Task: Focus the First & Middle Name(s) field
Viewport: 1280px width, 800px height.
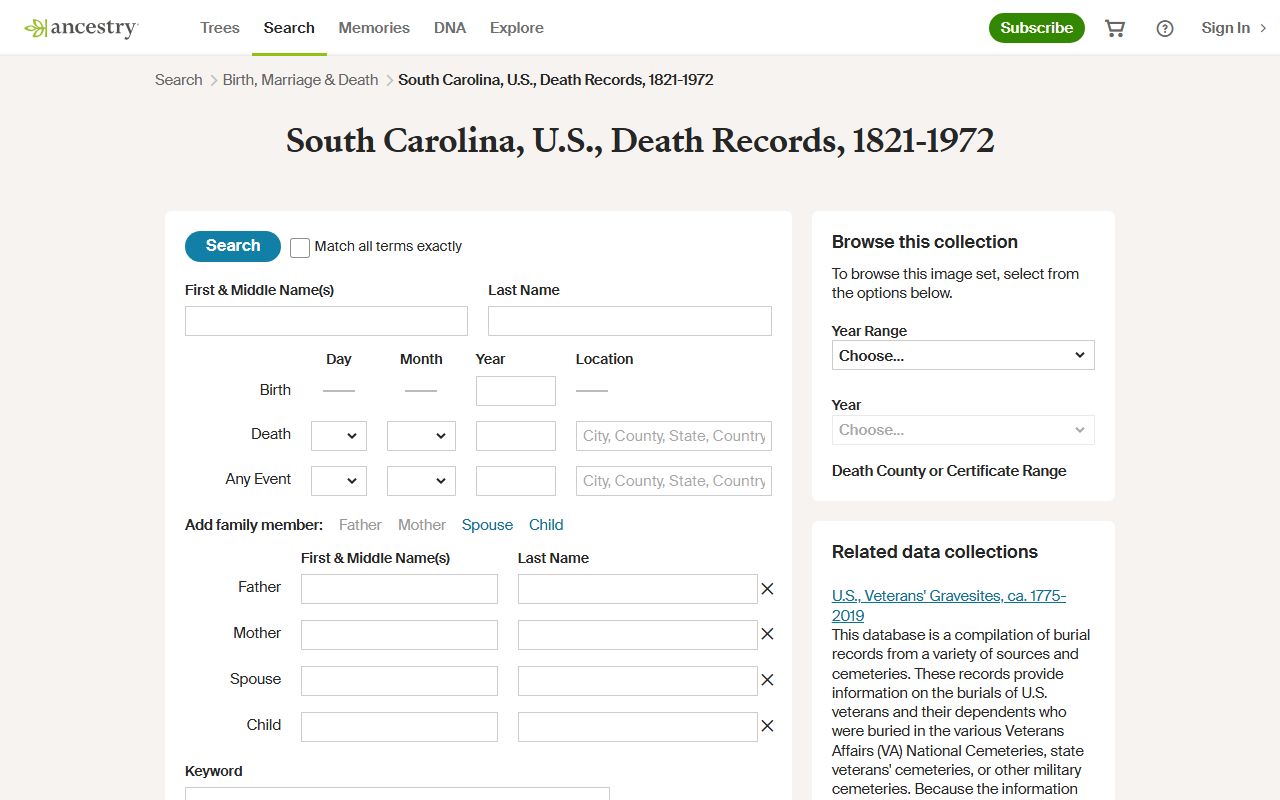Action: [x=326, y=321]
